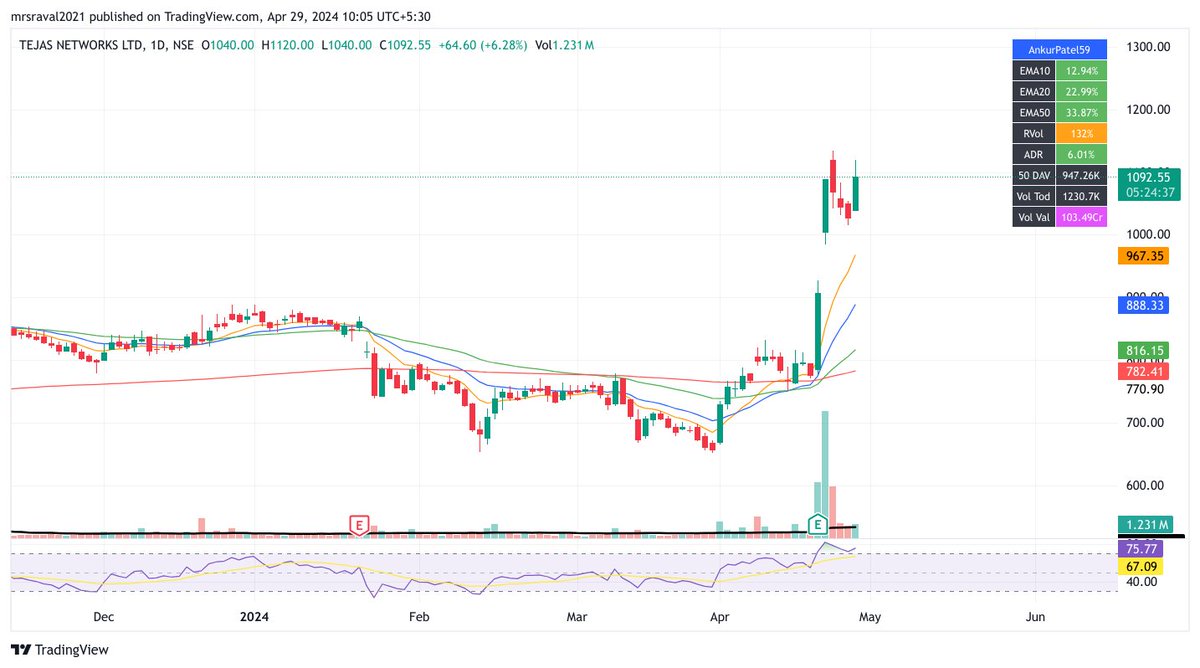Click the countdown timer 05:24:37
The height and width of the screenshot is (668, 1200).
[1150, 192]
